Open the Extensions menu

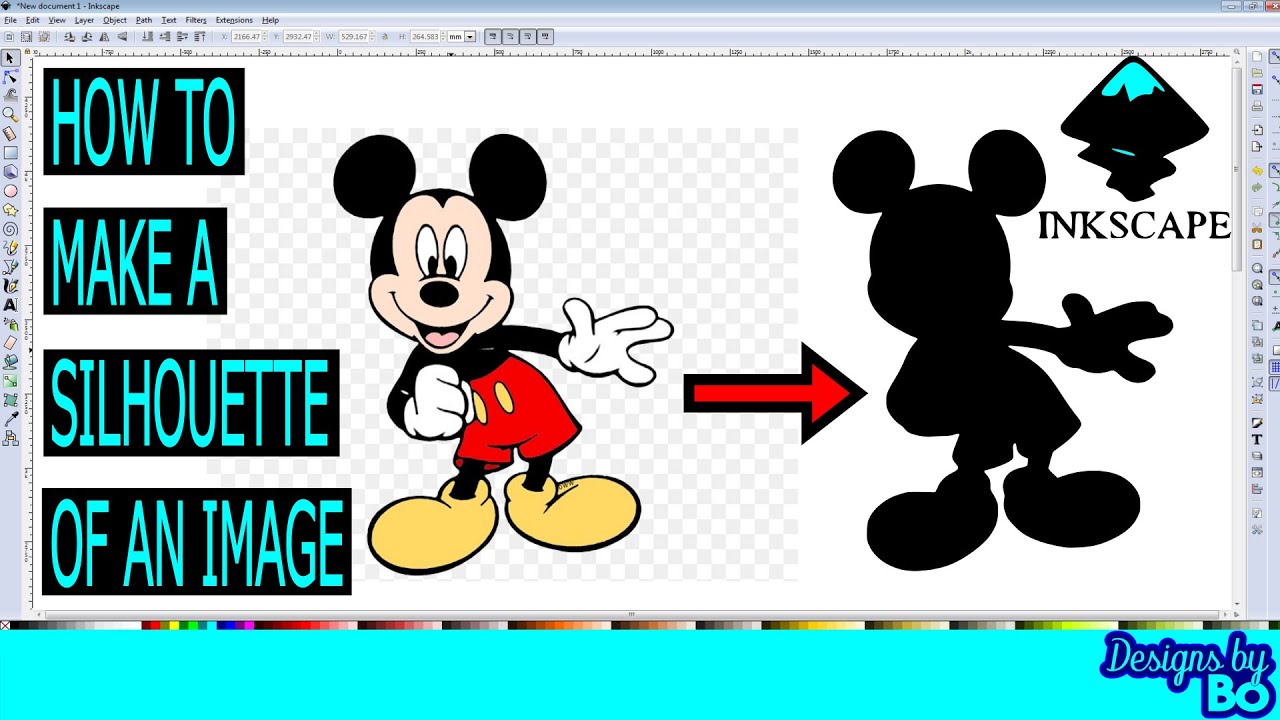(x=234, y=20)
